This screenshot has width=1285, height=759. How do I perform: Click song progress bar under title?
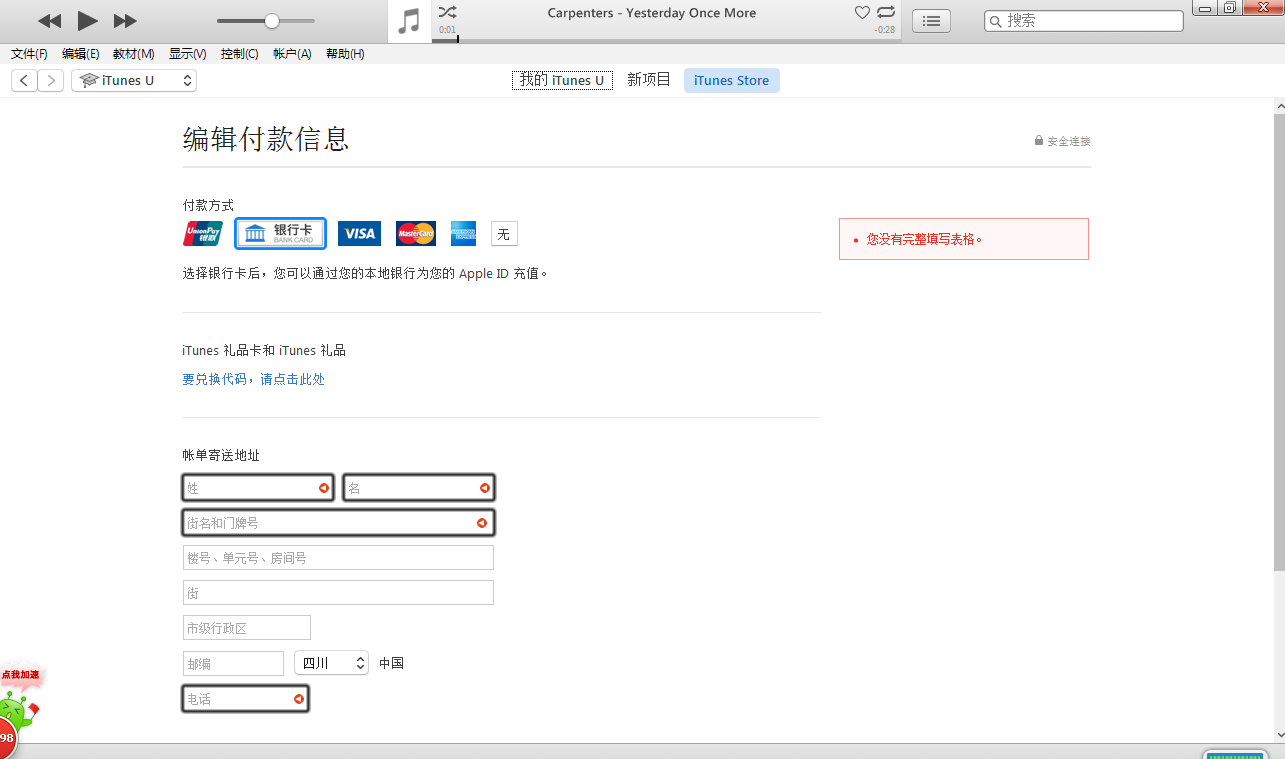click(x=666, y=41)
